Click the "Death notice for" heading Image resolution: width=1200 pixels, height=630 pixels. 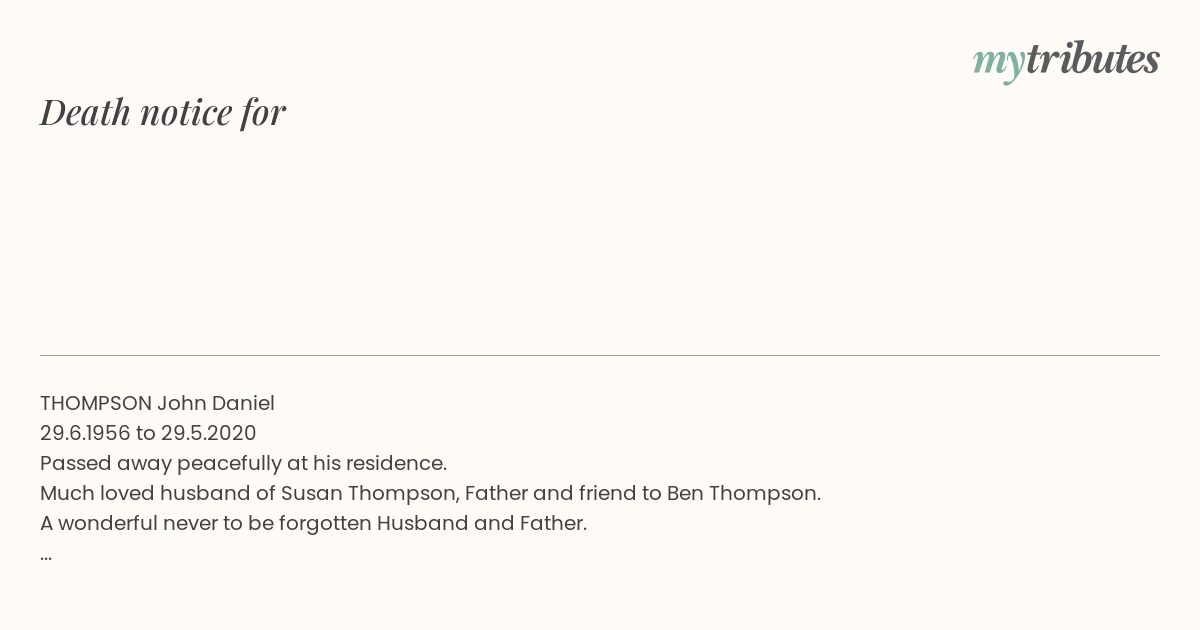[x=163, y=112]
